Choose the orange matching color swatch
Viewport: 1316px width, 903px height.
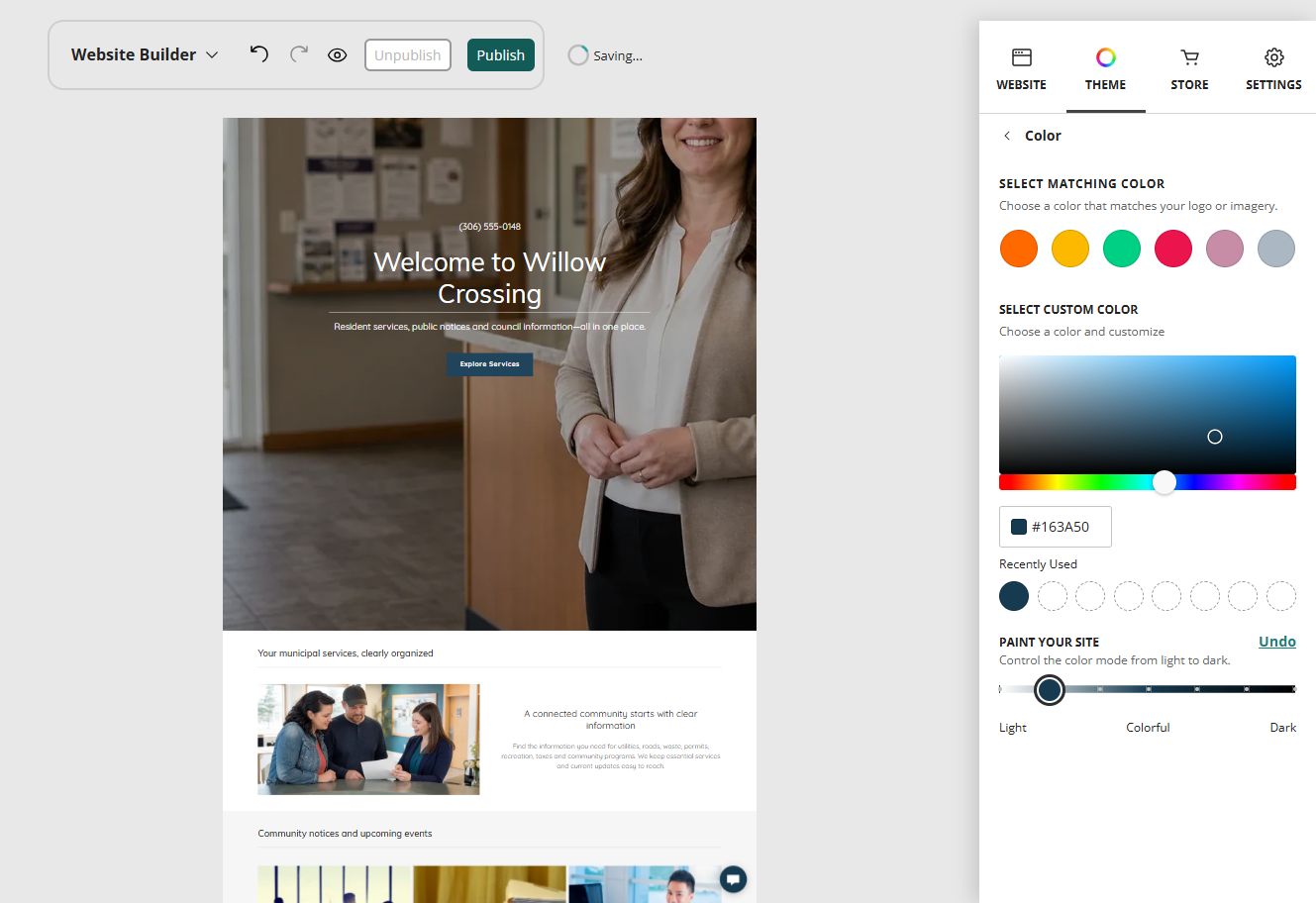1019,249
